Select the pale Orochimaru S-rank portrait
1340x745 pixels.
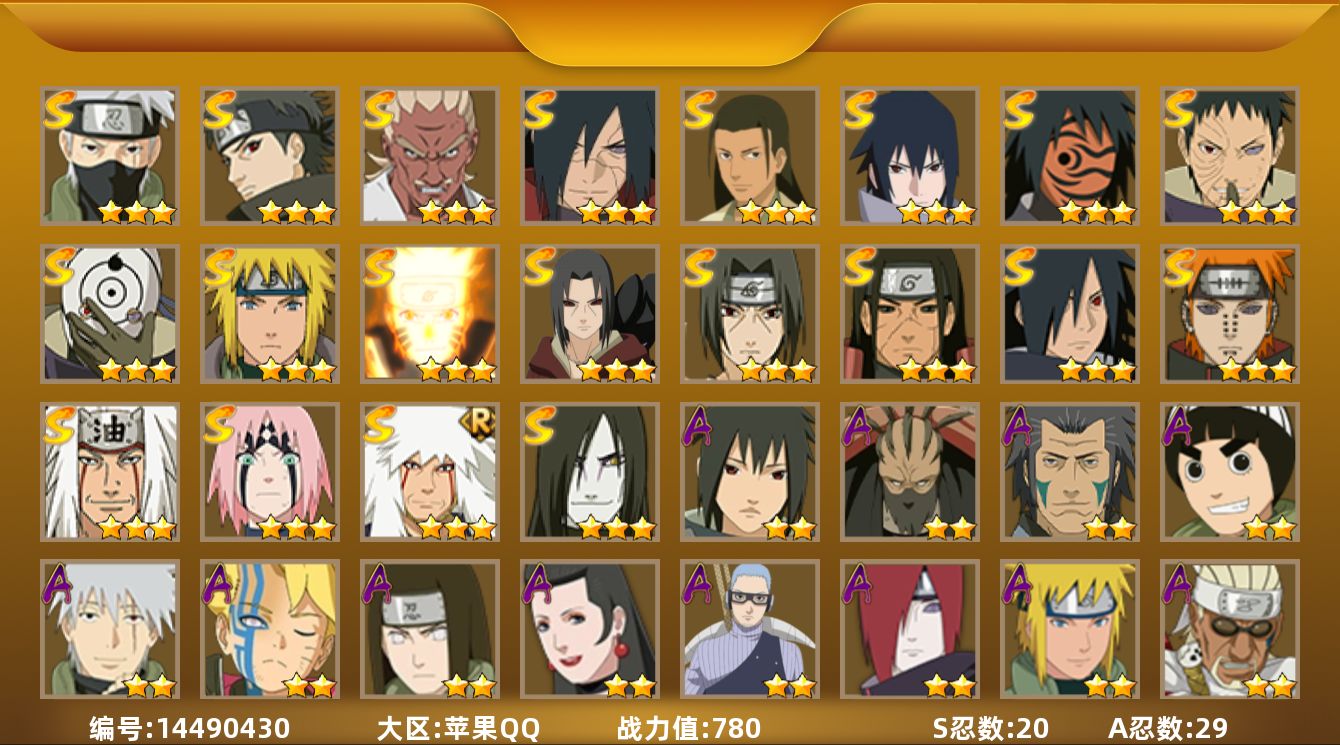[x=590, y=472]
